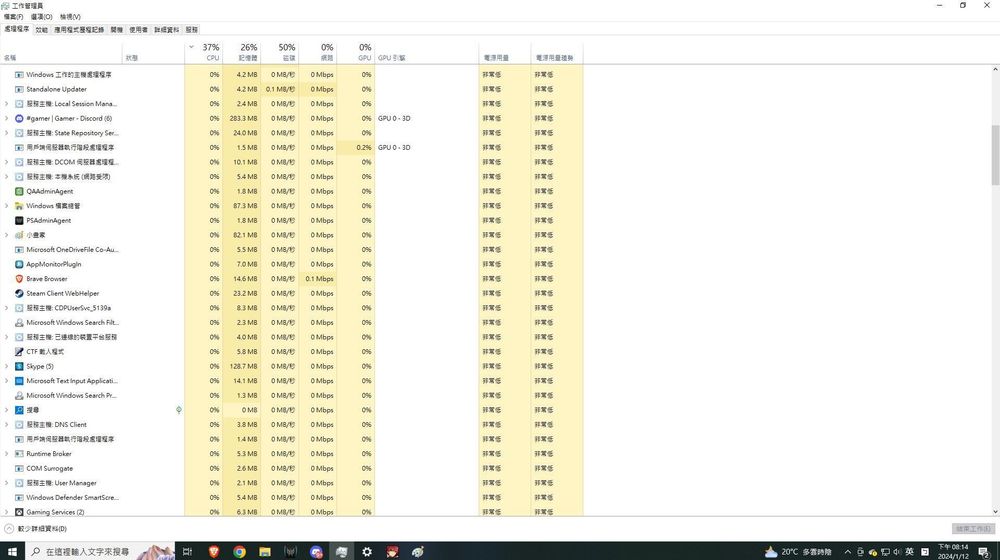Expand the Skype (5) process group
Image resolution: width=1000 pixels, height=560 pixels.
(6, 366)
